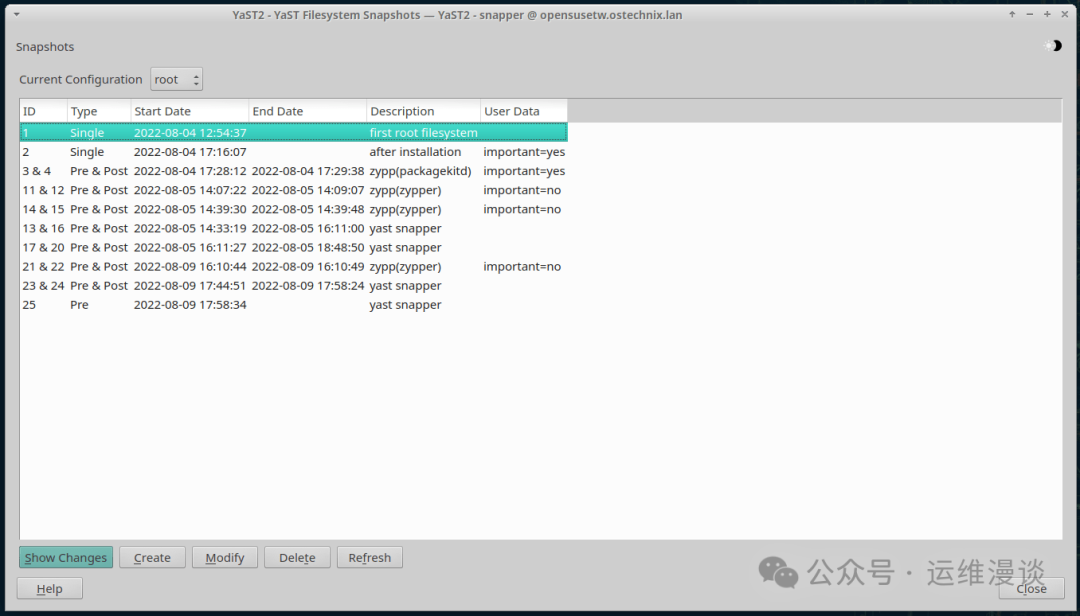Click start date 2022-08-05 14:39:30

pyautogui.click(x=190, y=209)
